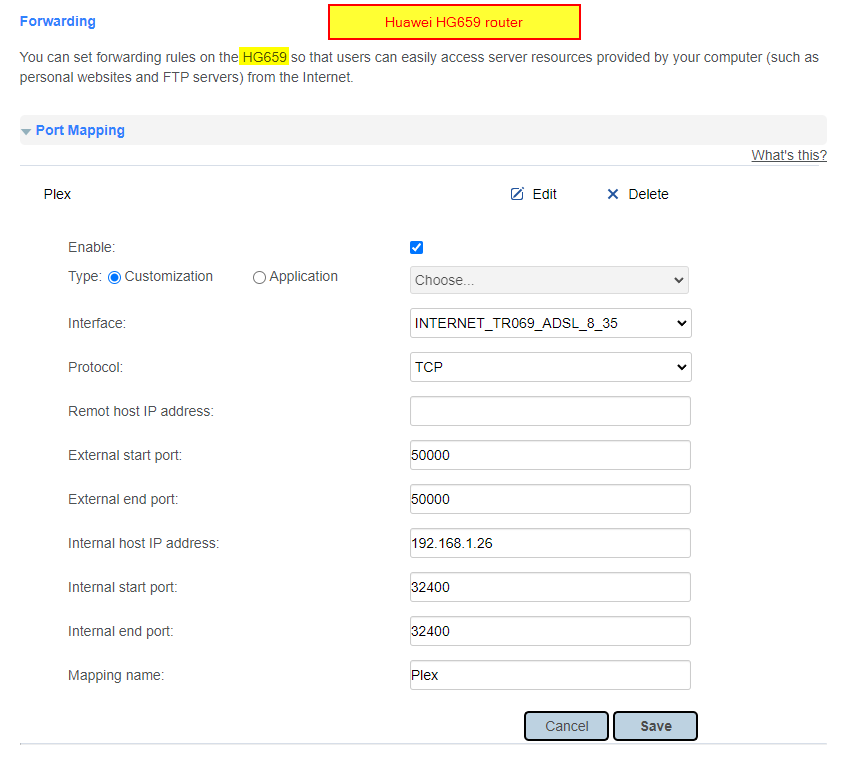
Task: Uncheck the Enable checkbox
Action: (x=416, y=247)
